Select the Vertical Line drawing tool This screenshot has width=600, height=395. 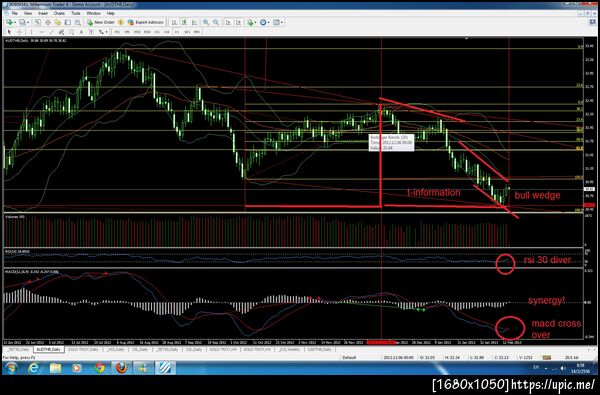pos(31,32)
